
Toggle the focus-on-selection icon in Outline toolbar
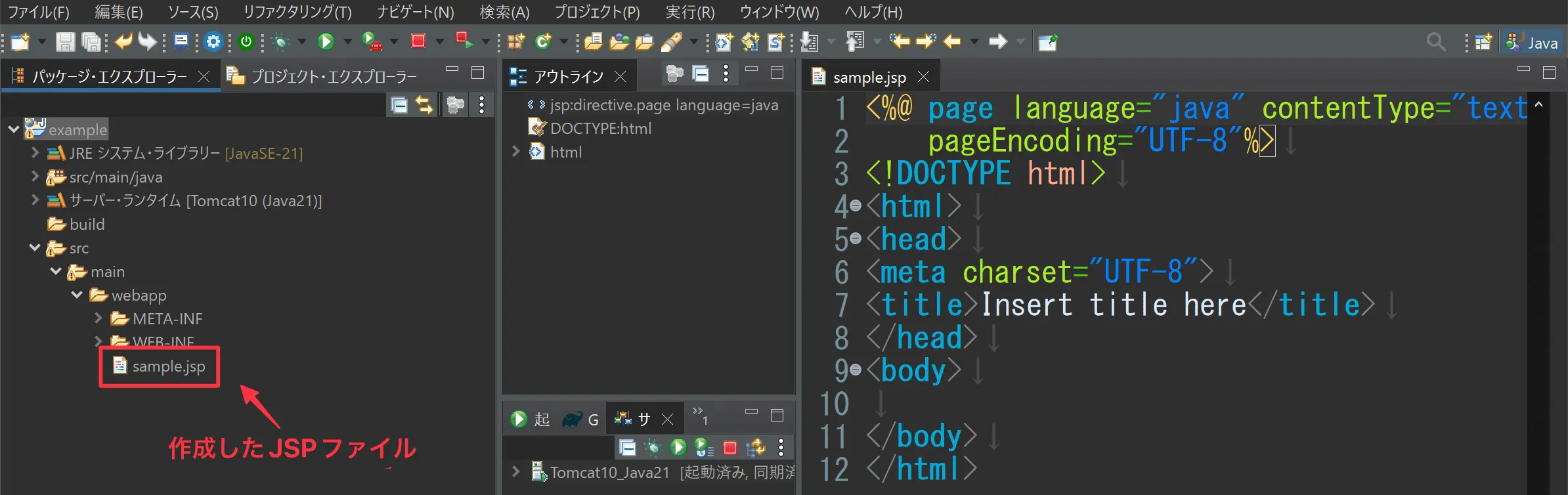coord(674,74)
